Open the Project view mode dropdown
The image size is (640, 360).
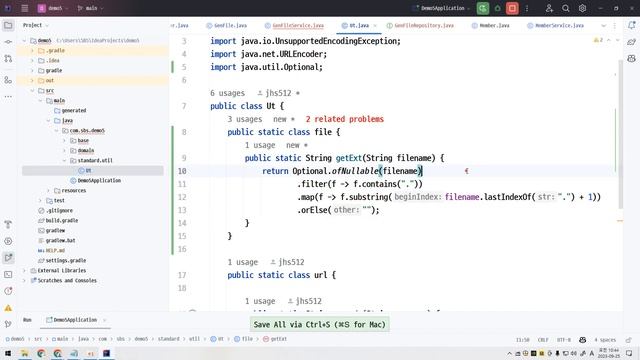[36, 25]
